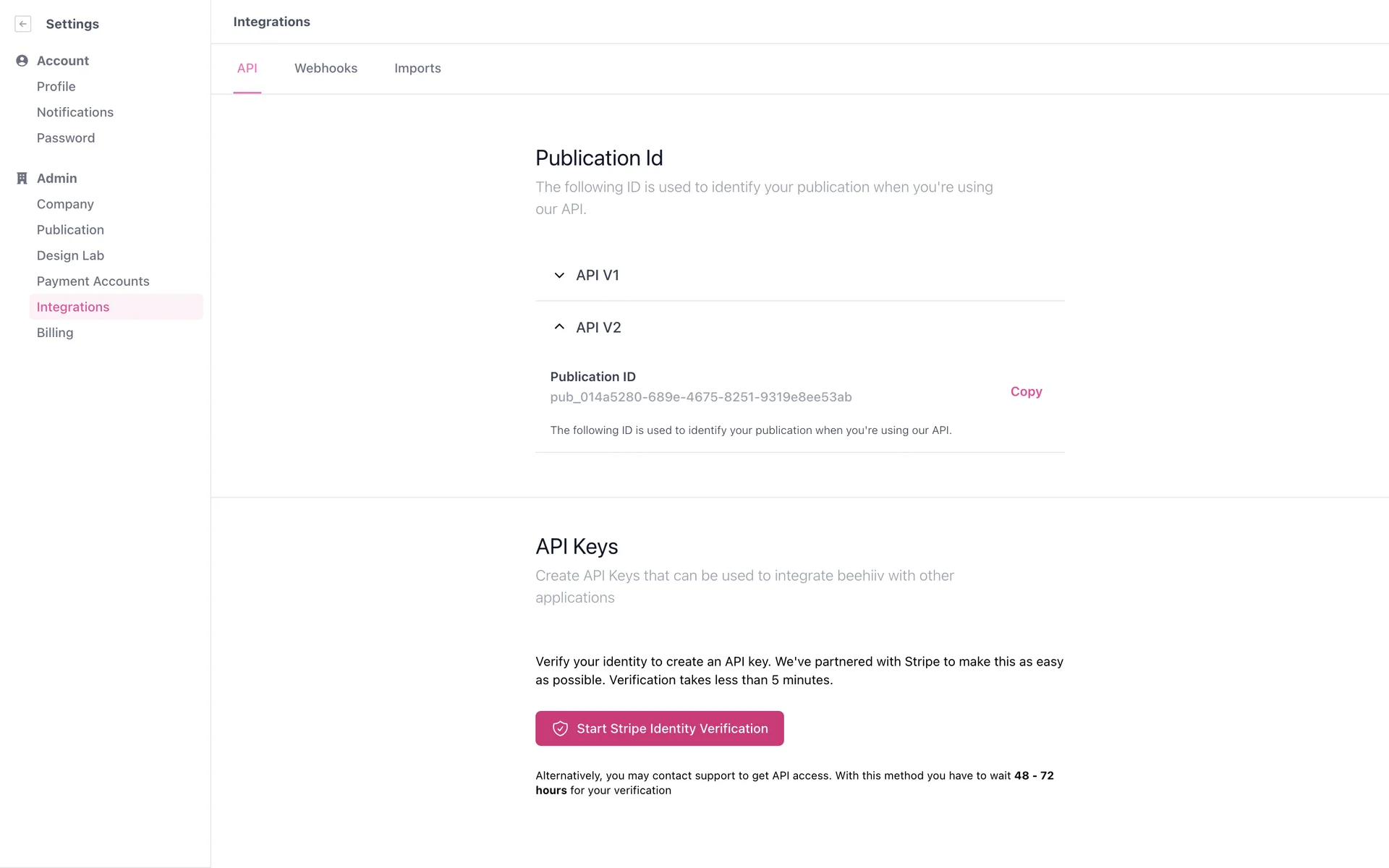Go to Notifications settings
Viewport: 1389px width, 868px height.
pos(75,112)
